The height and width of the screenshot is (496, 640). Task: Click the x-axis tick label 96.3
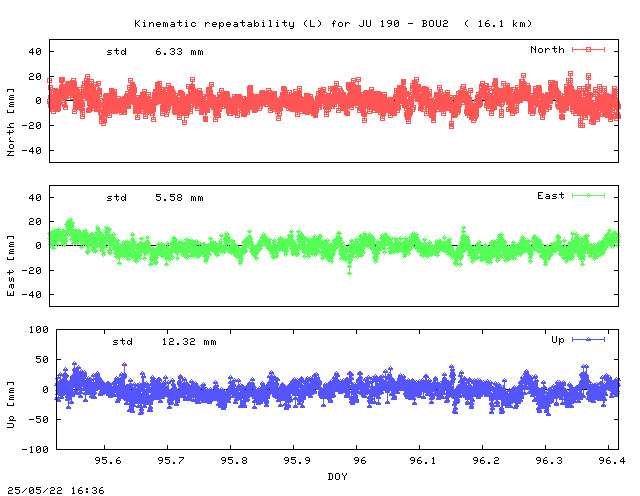coord(549,460)
